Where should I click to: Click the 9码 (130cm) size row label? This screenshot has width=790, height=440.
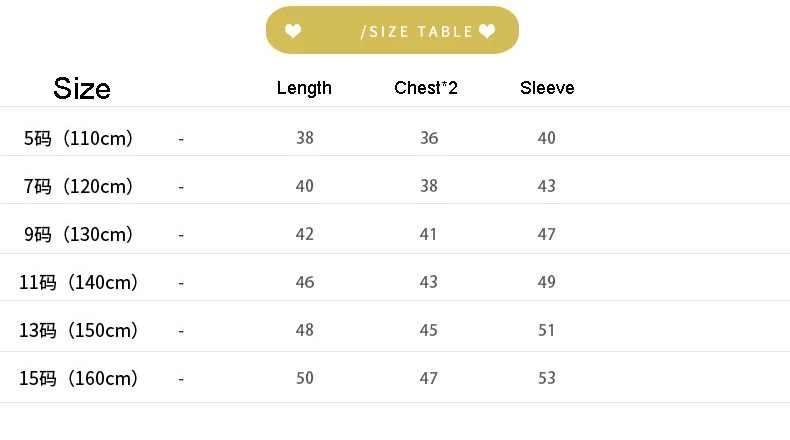(78, 234)
